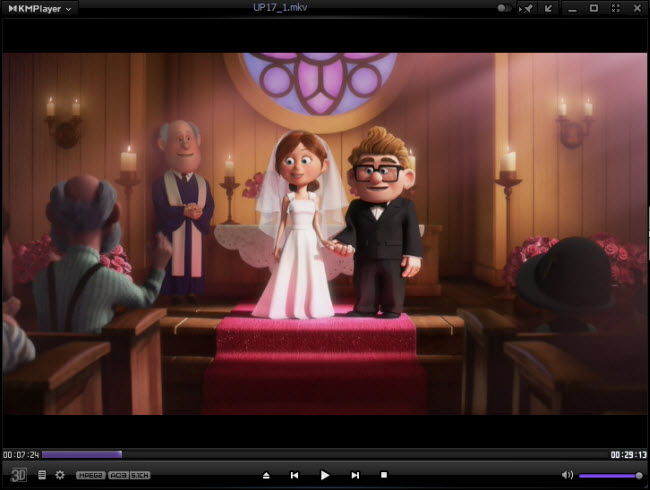Stop video playback
The width and height of the screenshot is (650, 490).
[x=384, y=475]
